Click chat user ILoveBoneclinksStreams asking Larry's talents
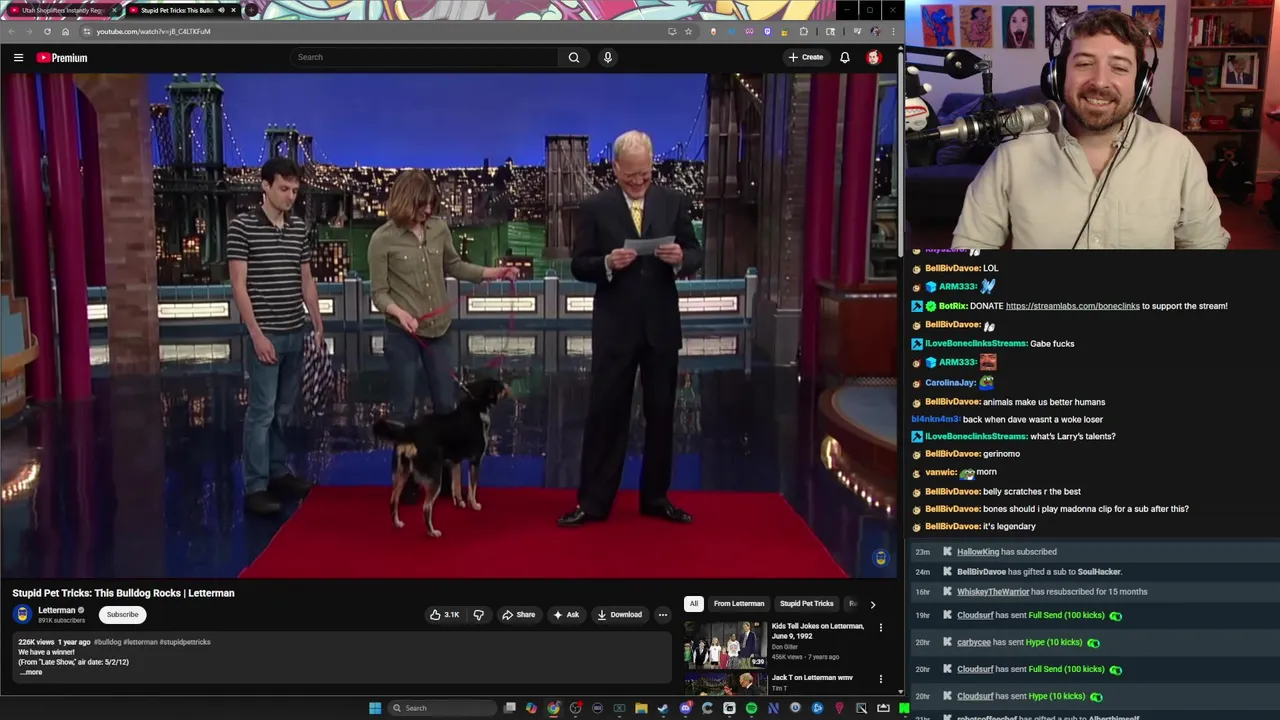The height and width of the screenshot is (720, 1280). [976, 436]
